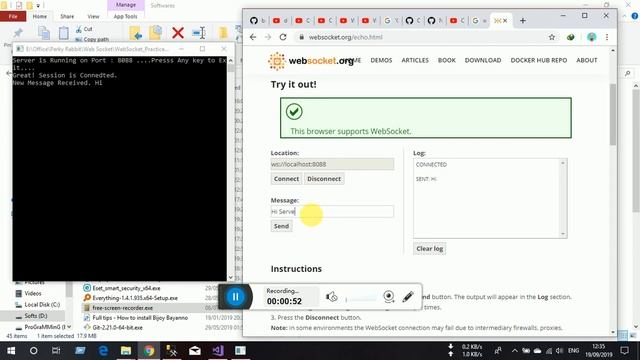Select the pencil annotation tool in recorder
The image size is (640, 360).
tap(408, 297)
